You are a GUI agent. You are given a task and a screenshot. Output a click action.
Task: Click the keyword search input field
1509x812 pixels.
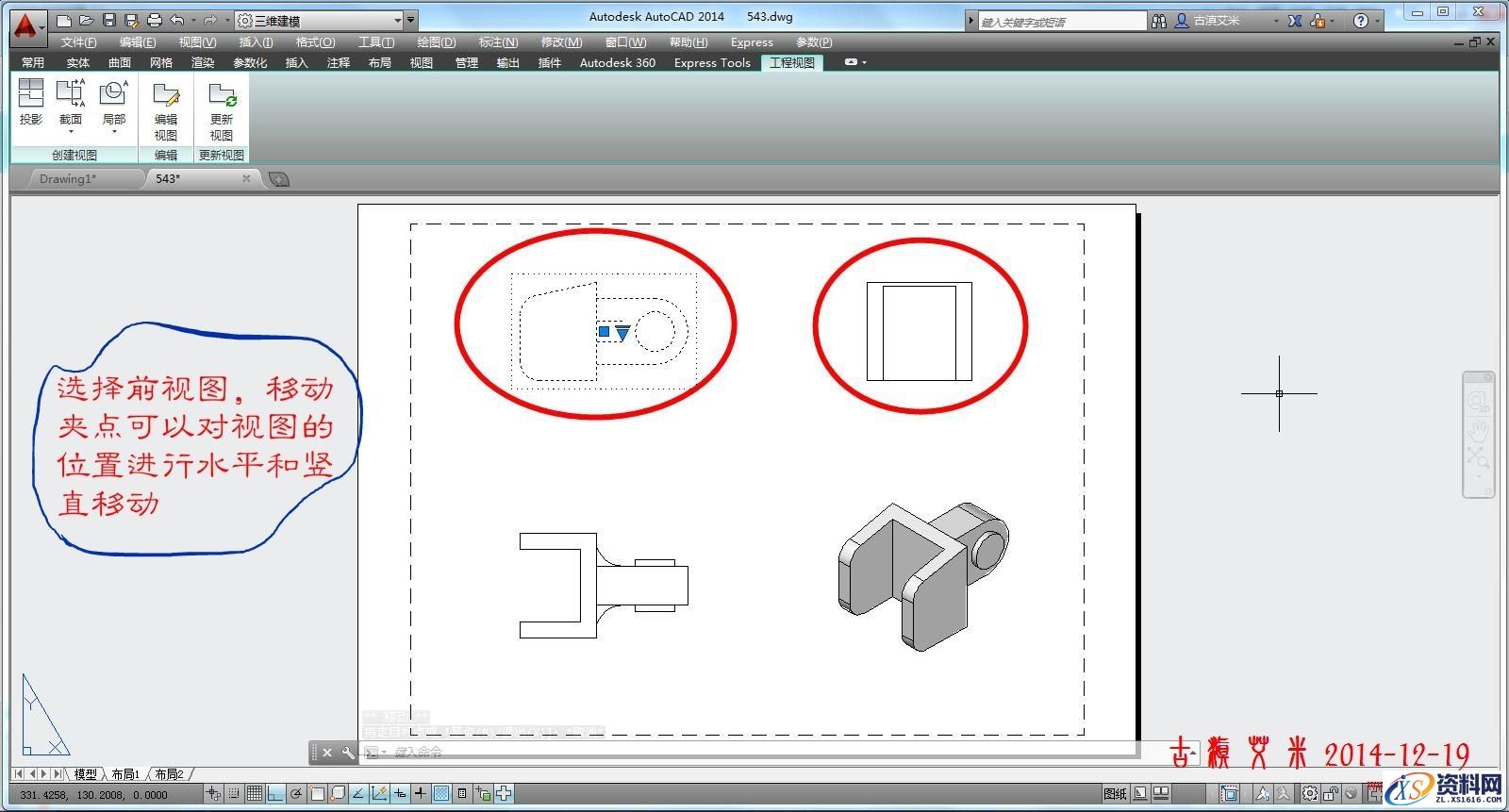click(x=1060, y=21)
